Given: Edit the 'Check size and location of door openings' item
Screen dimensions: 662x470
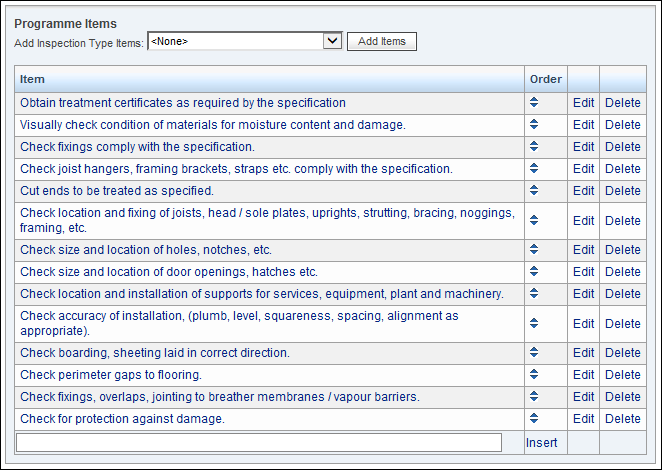Looking at the screenshot, I should click(x=583, y=272).
